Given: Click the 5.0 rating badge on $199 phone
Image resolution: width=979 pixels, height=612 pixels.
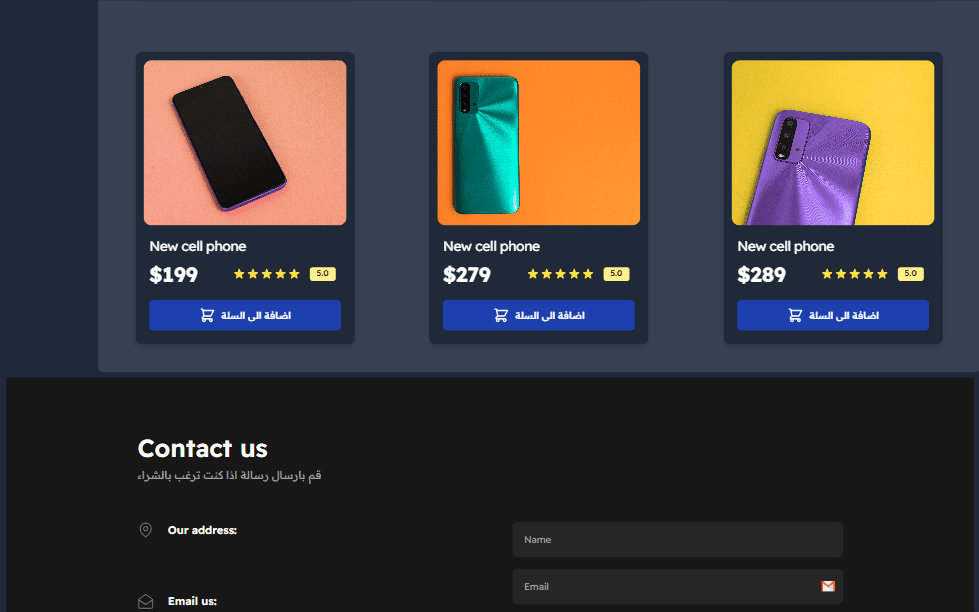Looking at the screenshot, I should pyautogui.click(x=323, y=274).
